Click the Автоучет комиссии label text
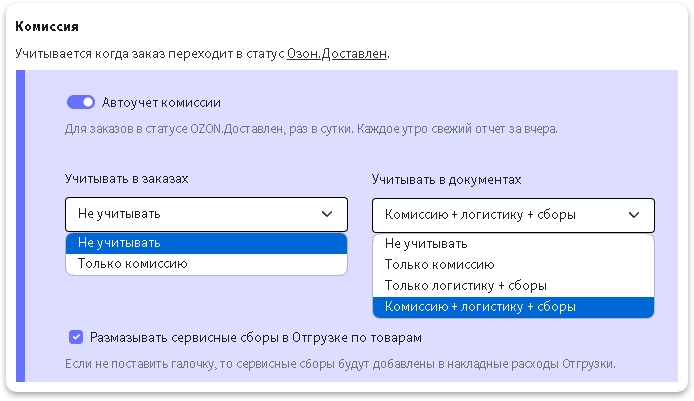Screen dimensions: 694x401 (x=161, y=103)
